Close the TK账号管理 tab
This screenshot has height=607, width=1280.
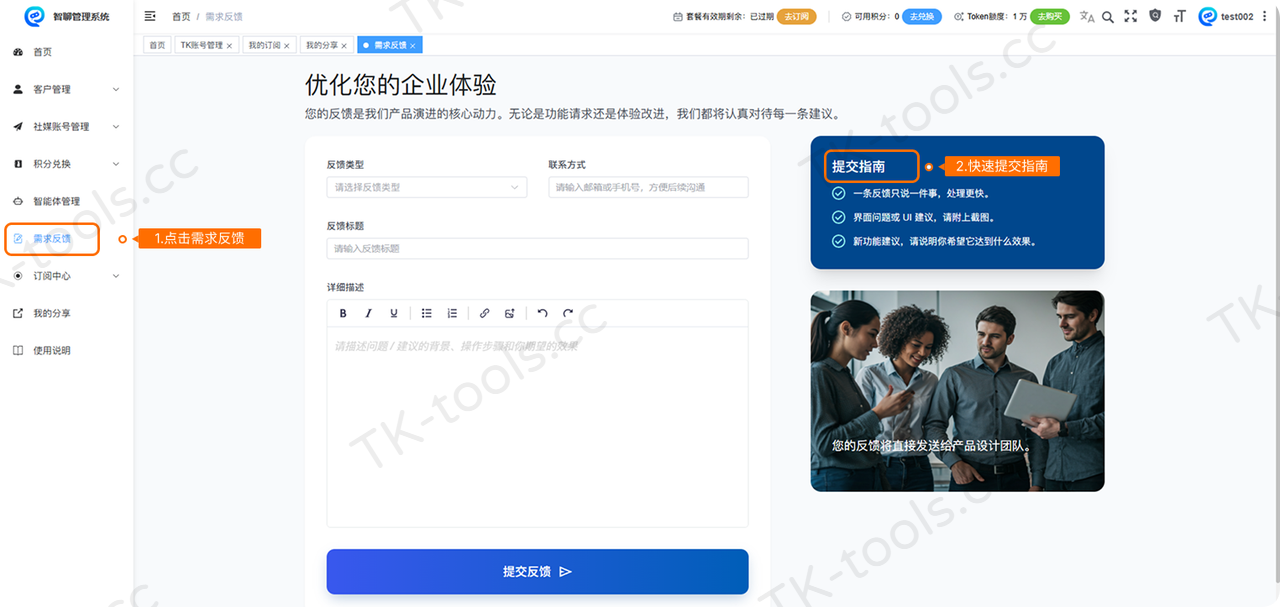point(229,46)
